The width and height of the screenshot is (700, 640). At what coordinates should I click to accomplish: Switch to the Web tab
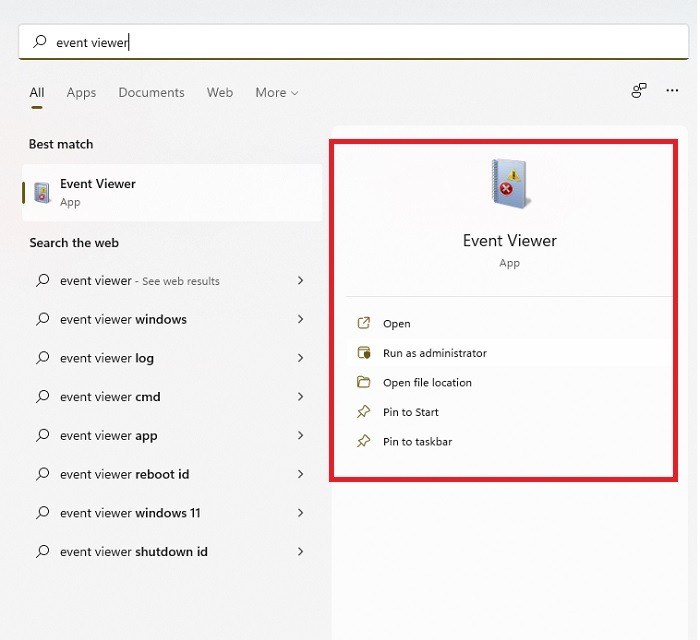(220, 92)
